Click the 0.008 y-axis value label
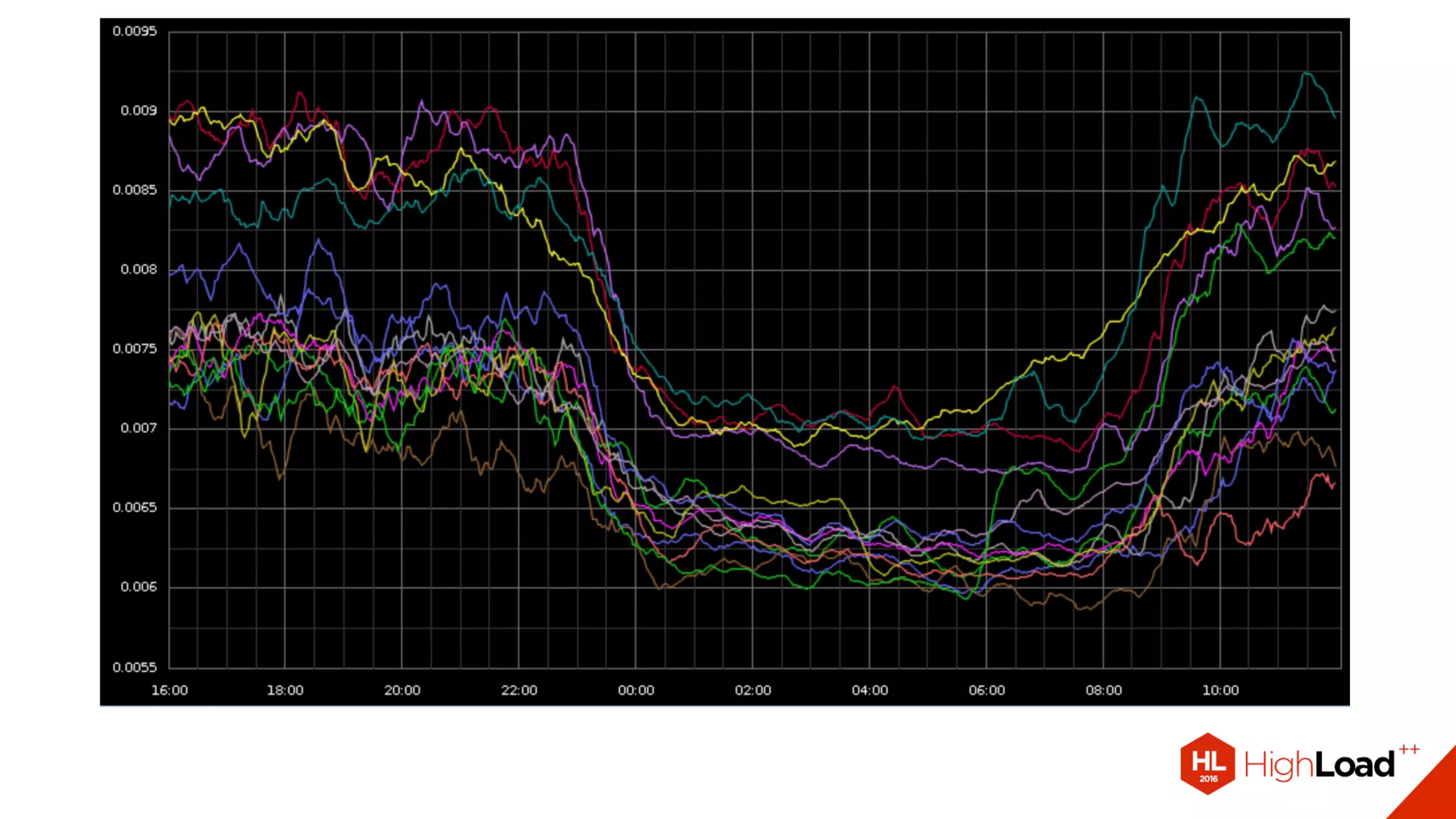1456x819 pixels. pyautogui.click(x=138, y=269)
